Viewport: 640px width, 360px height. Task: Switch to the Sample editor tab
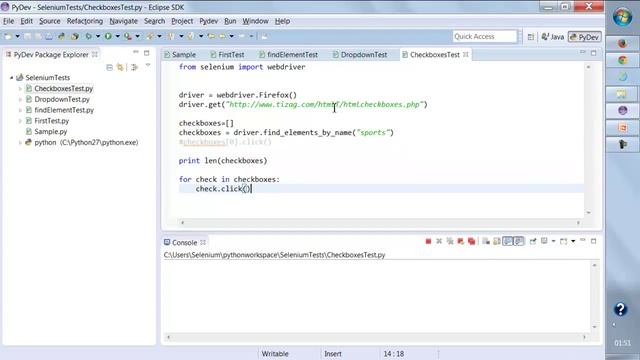tap(180, 55)
